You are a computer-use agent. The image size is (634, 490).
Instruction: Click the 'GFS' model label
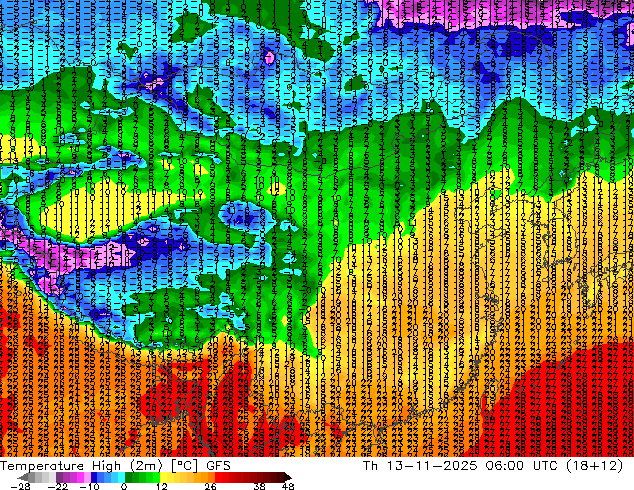218,466
